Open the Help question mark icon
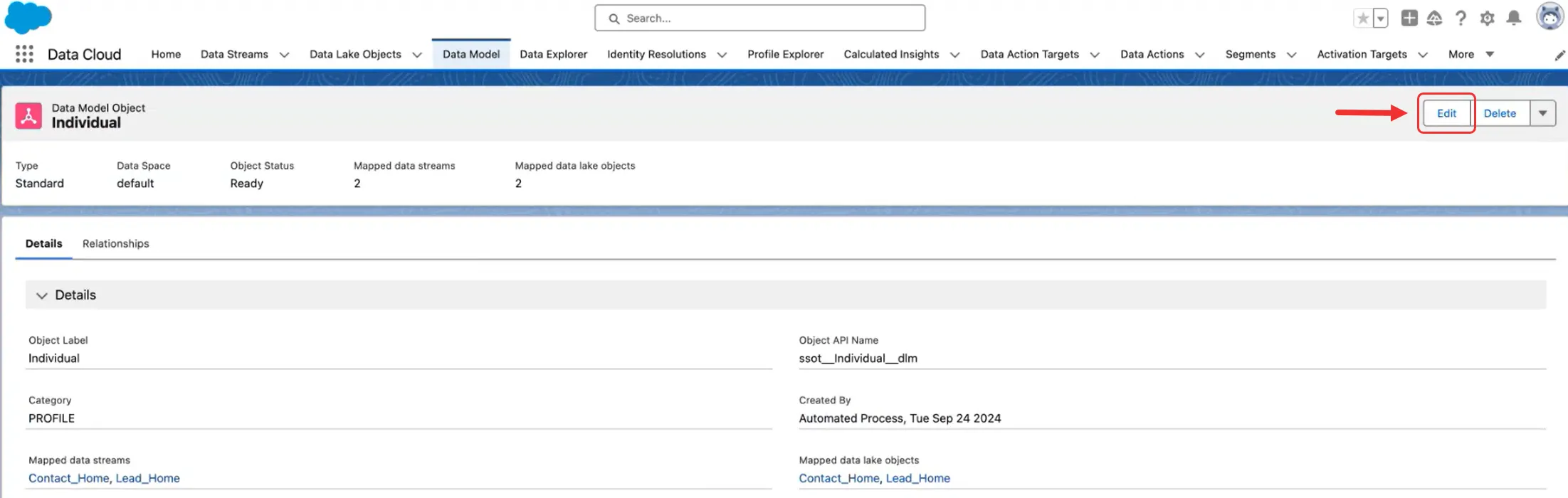Image resolution: width=1568 pixels, height=498 pixels. [1461, 18]
